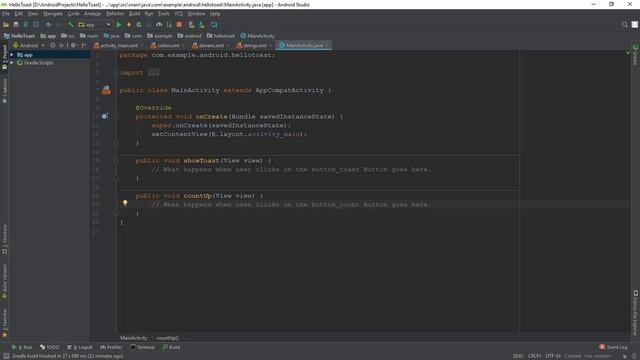Click countUp() in bottom editor breadcrumb
Image resolution: width=640 pixels, height=360 pixels.
point(167,338)
